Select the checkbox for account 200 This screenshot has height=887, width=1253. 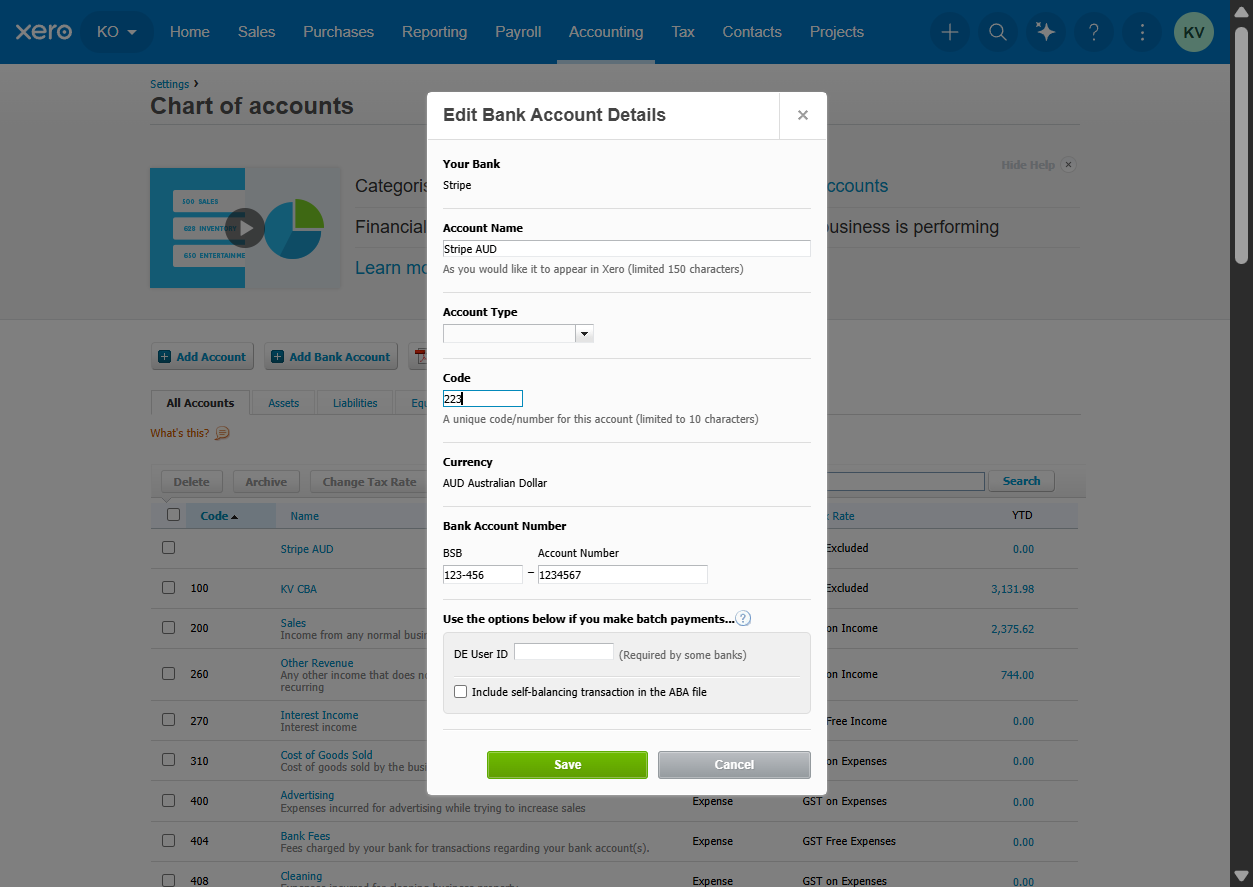168,628
